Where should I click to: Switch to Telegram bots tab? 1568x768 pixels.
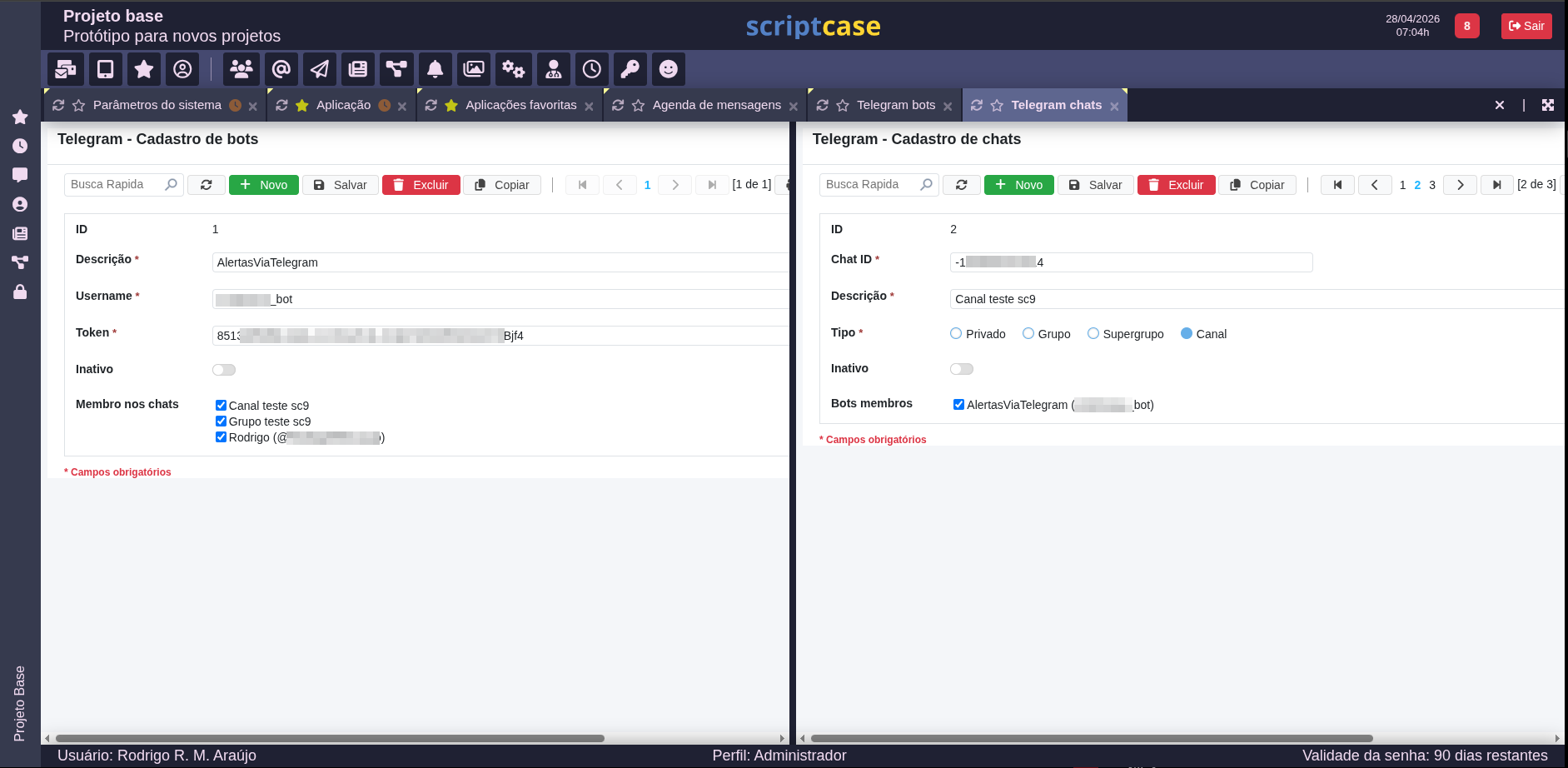click(x=896, y=105)
